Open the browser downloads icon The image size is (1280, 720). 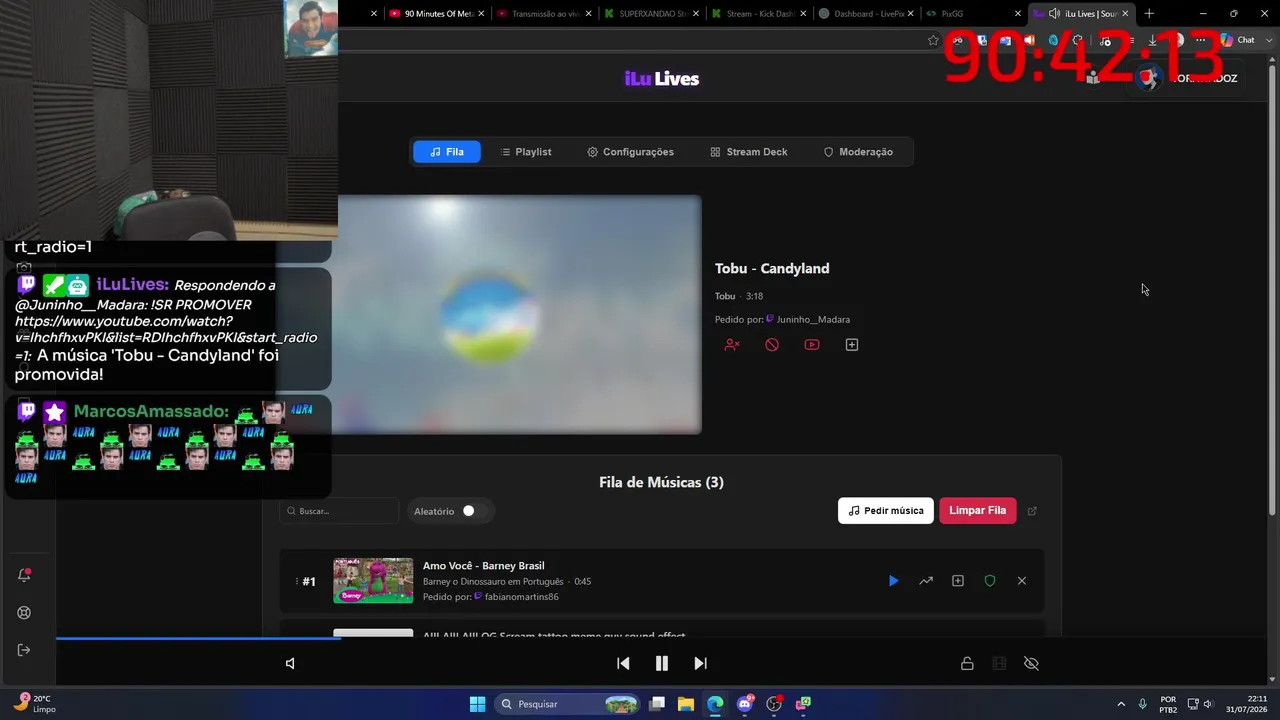1153,40
